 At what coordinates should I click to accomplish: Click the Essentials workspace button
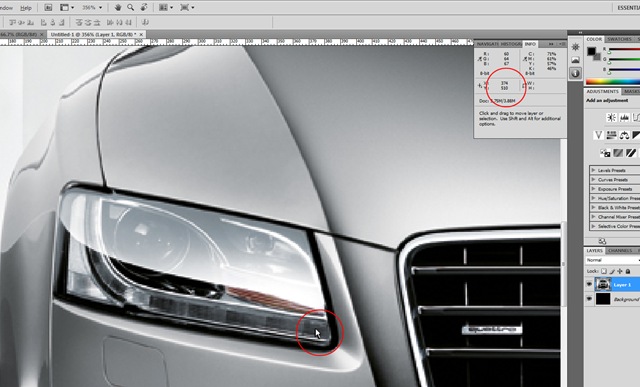[x=628, y=8]
